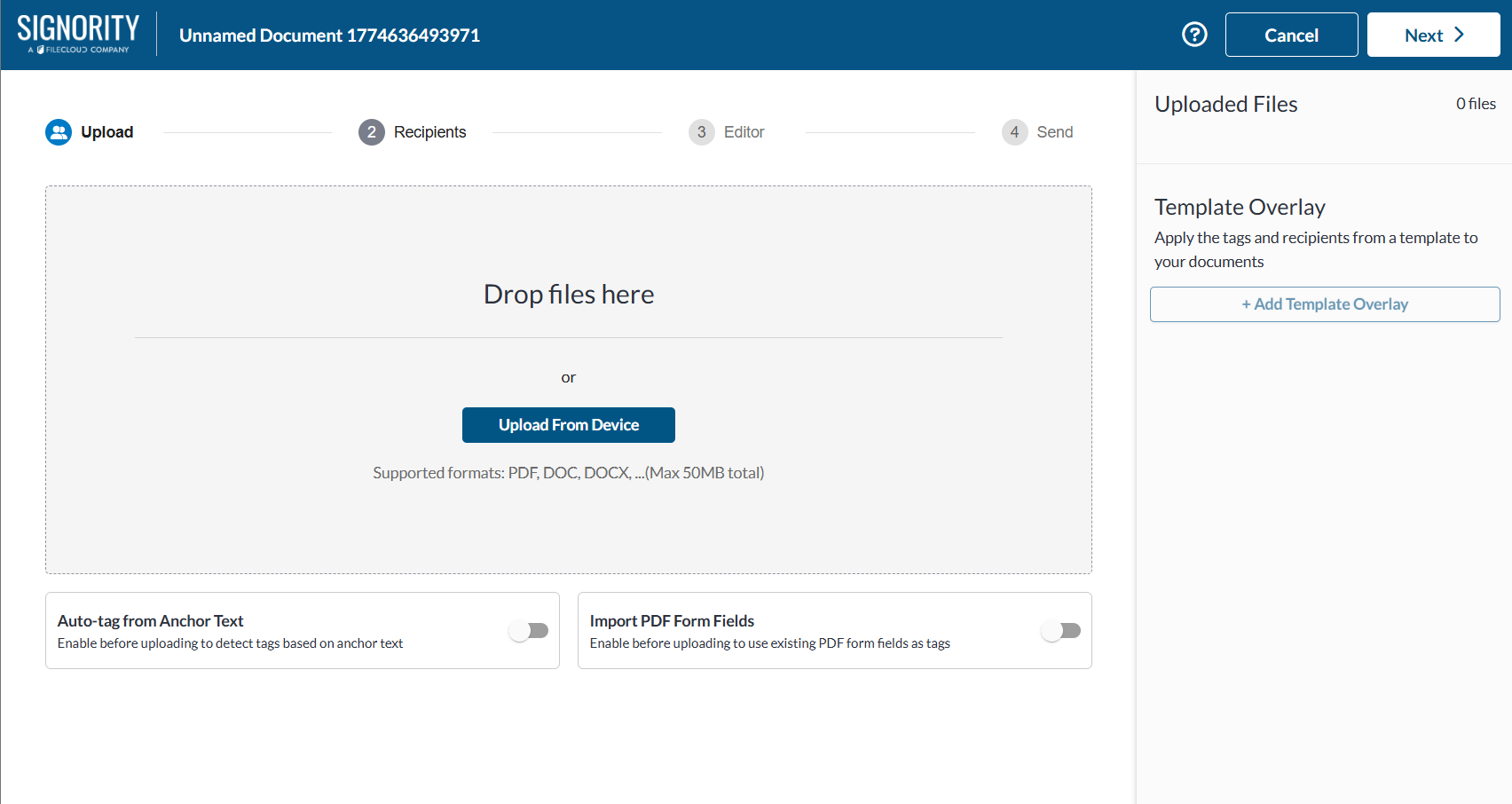1512x804 pixels.
Task: Go to the Recipients step label
Action: point(429,132)
